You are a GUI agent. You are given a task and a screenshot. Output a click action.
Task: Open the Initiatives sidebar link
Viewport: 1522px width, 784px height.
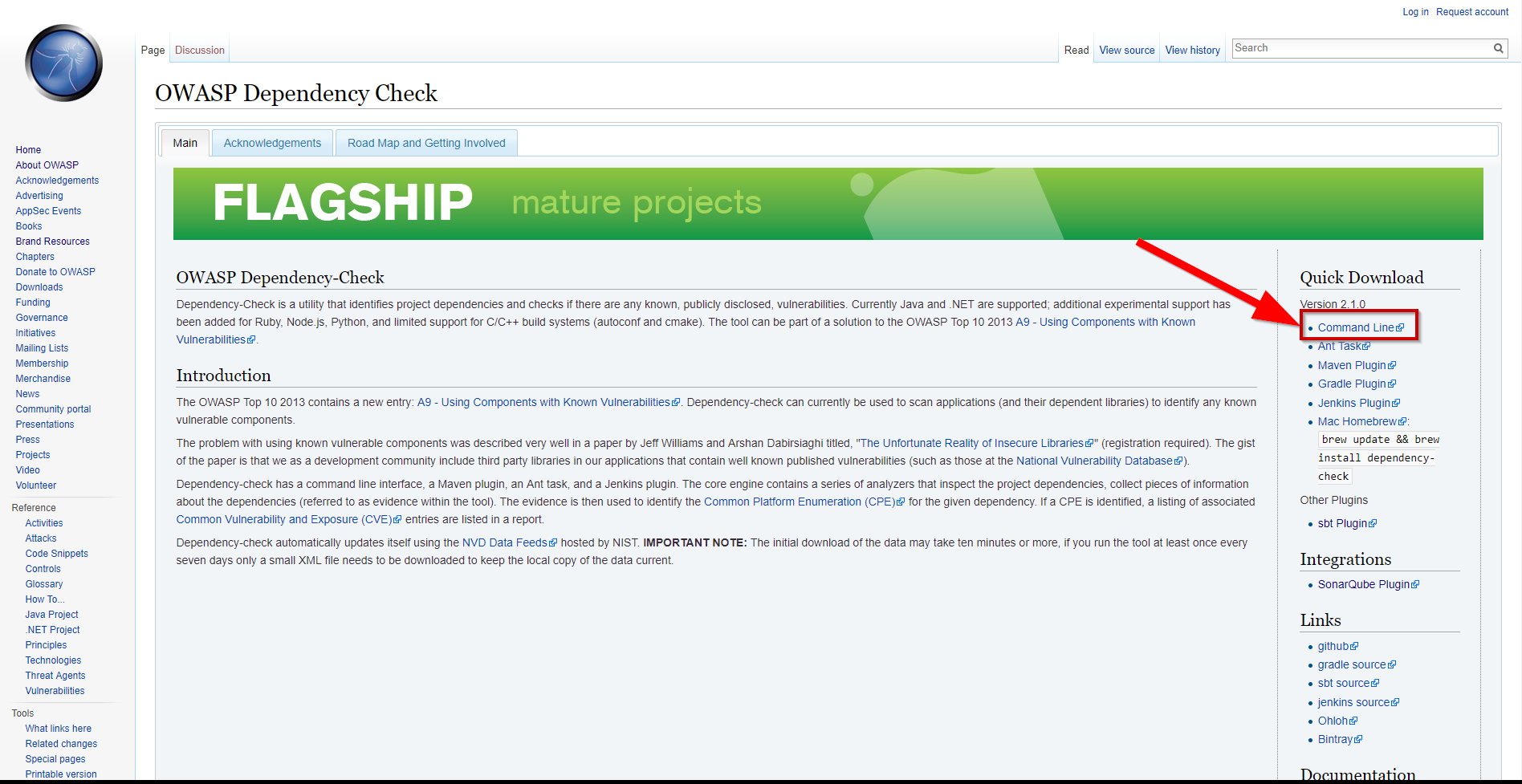point(35,333)
